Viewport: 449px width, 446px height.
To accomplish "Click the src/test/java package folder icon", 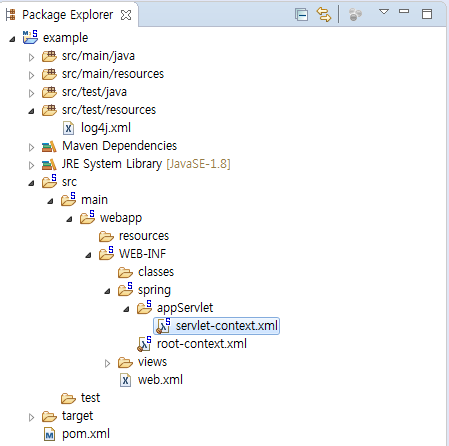I will [49, 92].
